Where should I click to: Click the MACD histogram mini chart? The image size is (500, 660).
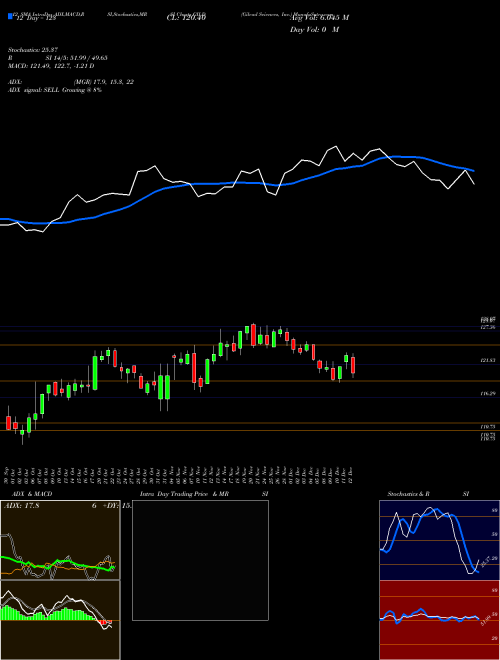click(60, 620)
